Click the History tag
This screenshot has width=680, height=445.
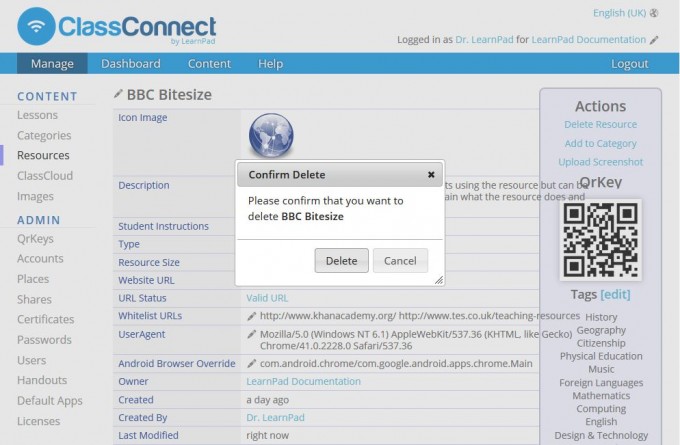[x=601, y=317]
